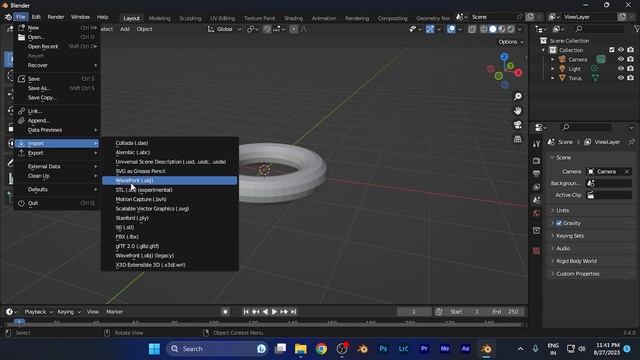Expand the Camera item in Outliner
This screenshot has width=640, height=360.
point(553,60)
